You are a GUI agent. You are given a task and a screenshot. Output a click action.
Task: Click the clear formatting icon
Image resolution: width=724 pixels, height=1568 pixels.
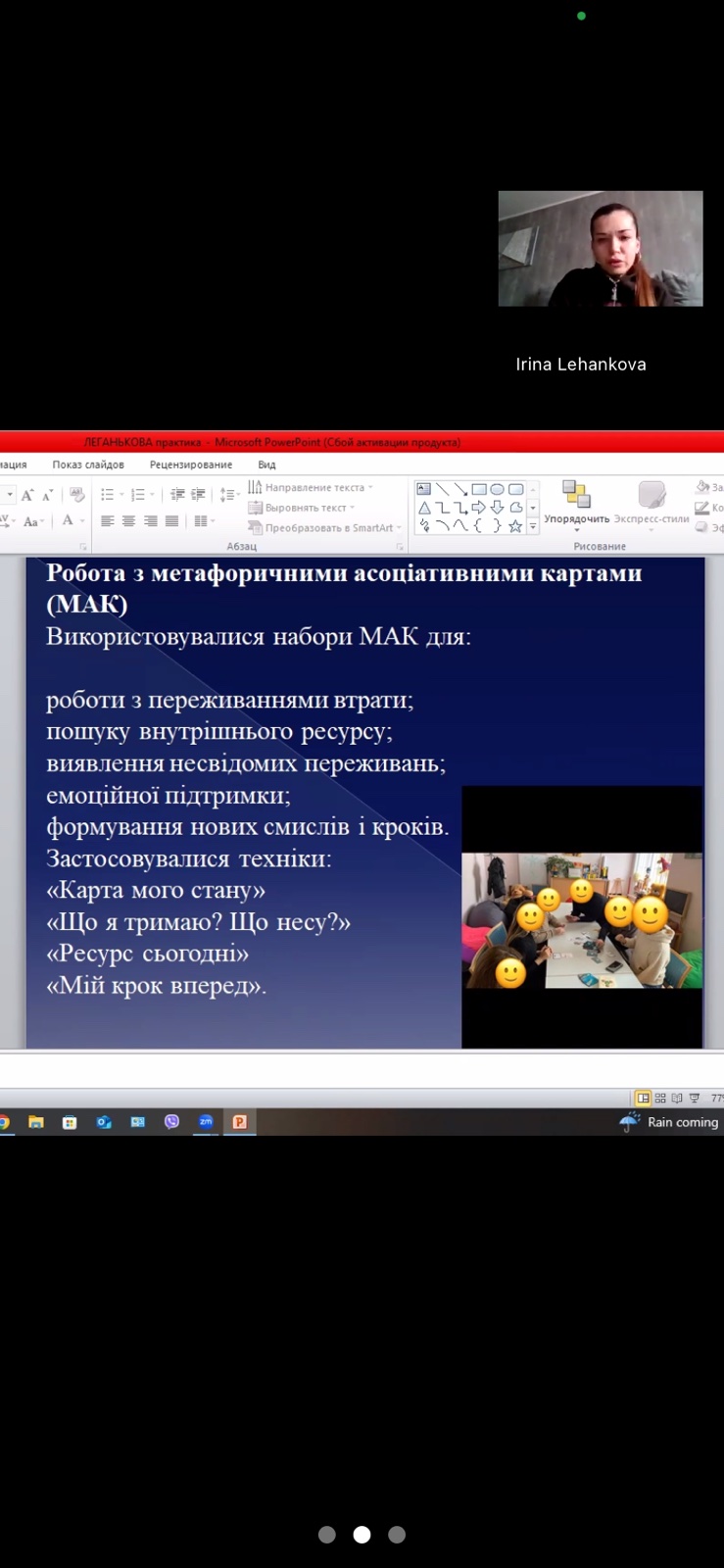[77, 495]
